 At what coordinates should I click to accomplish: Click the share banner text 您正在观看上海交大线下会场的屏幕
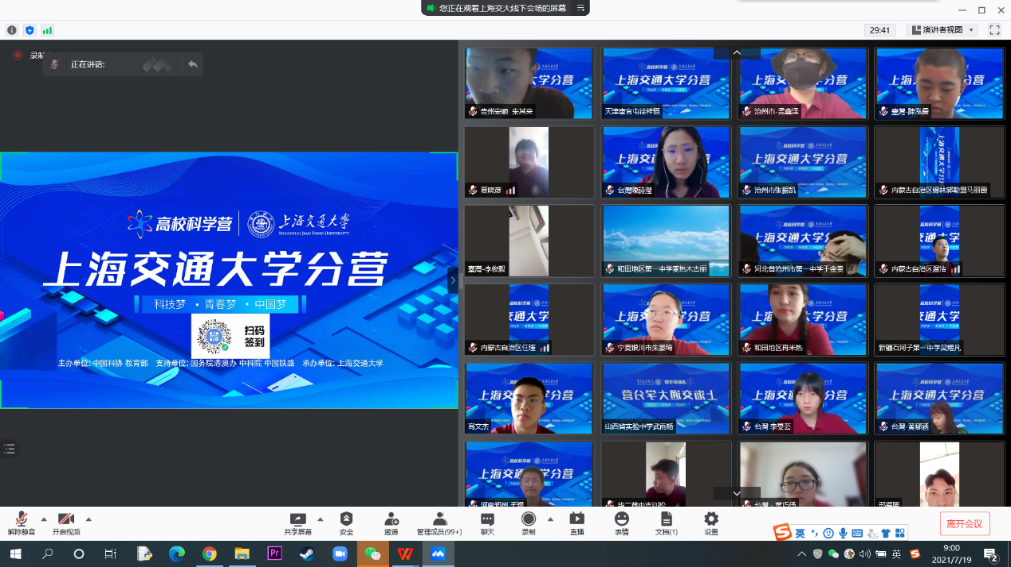click(502, 8)
